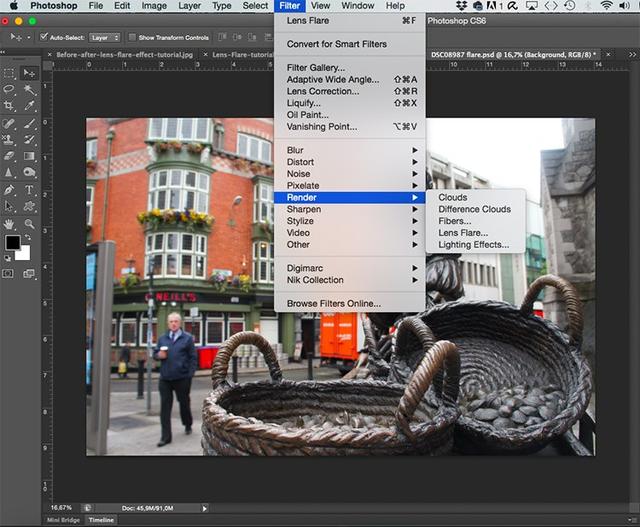Select the Move tool in toolbox

click(29, 74)
